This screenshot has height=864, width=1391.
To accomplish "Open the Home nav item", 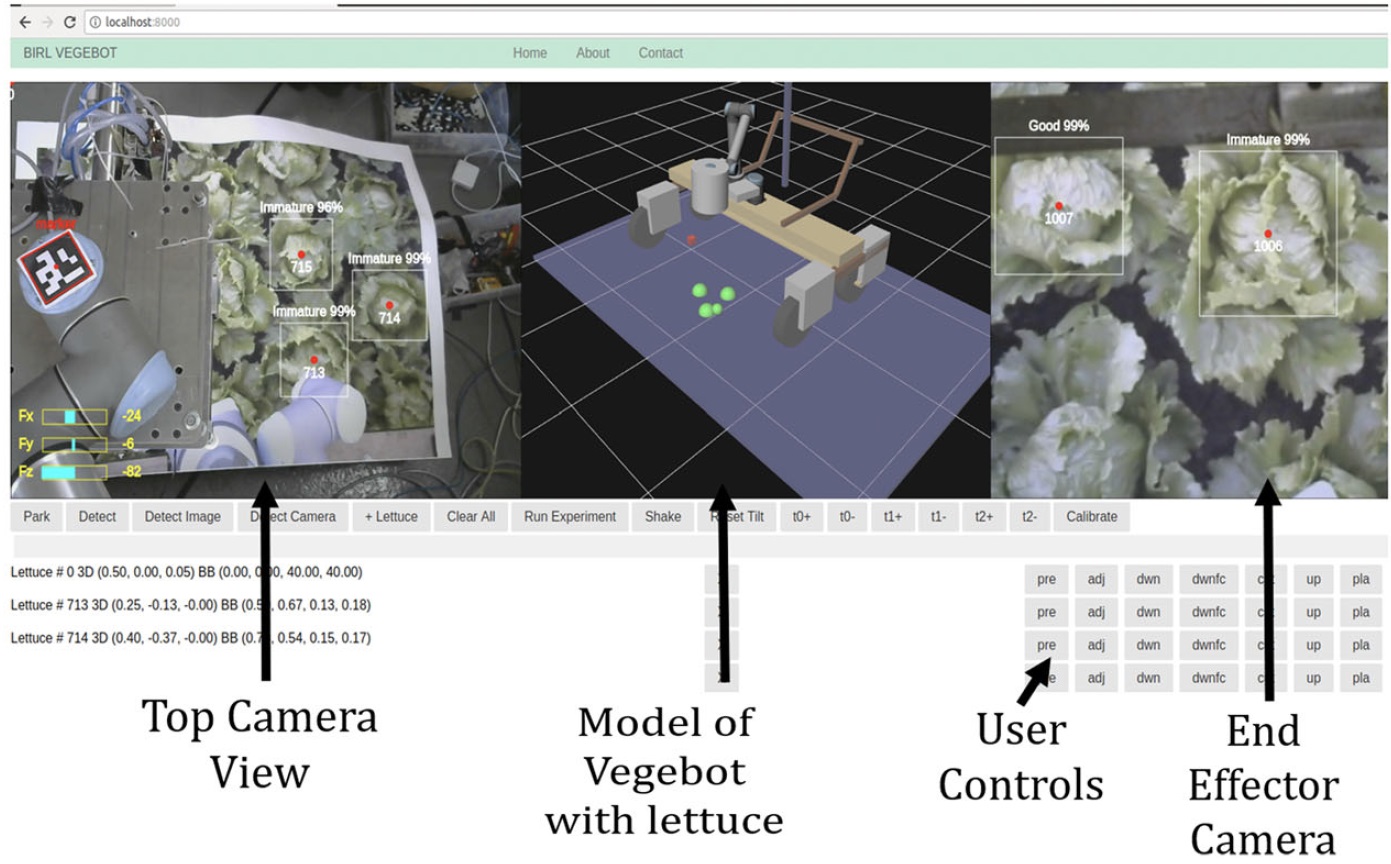I will coord(530,53).
